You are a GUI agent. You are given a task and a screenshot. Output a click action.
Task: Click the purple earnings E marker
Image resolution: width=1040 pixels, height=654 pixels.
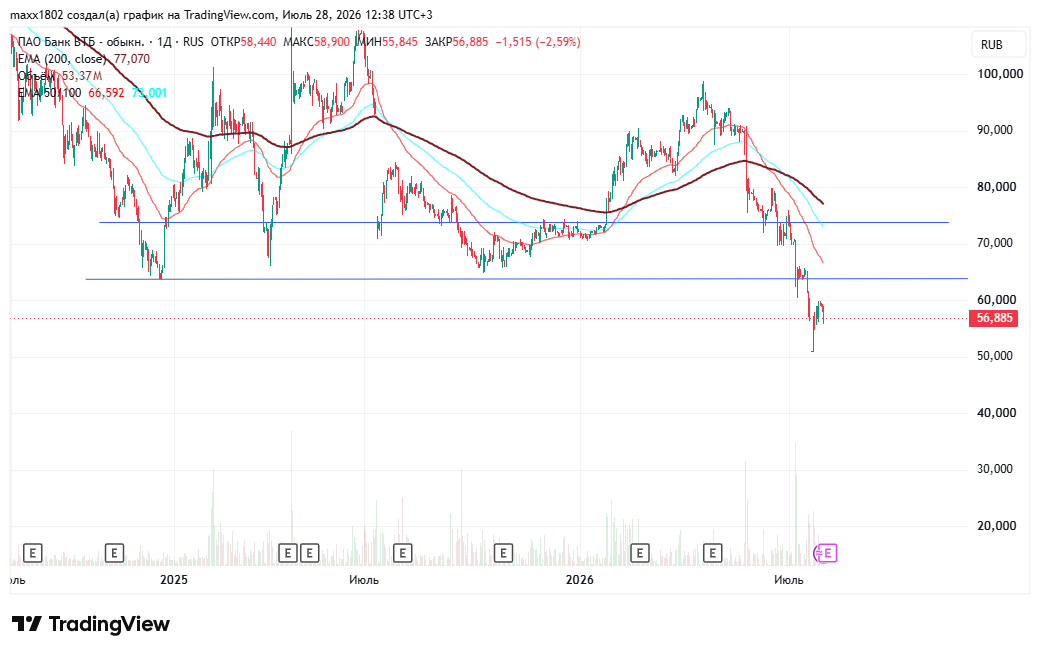[826, 553]
